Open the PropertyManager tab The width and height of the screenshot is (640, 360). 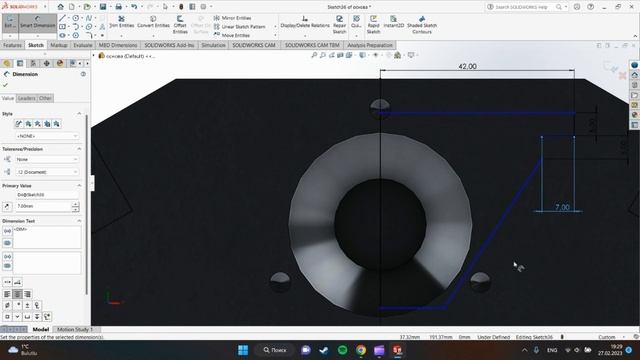20,63
